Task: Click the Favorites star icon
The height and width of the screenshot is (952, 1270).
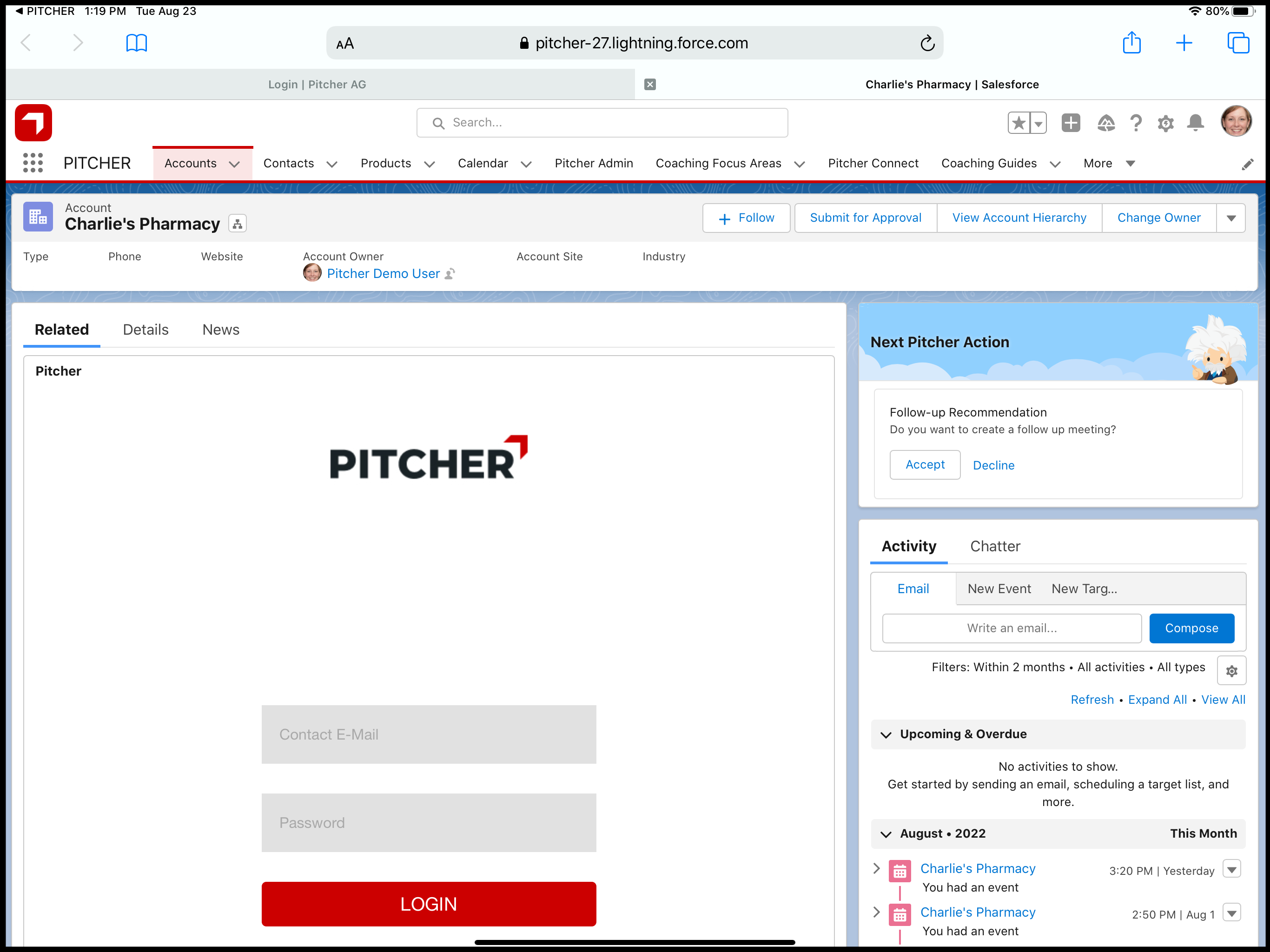Action: click(x=1019, y=123)
